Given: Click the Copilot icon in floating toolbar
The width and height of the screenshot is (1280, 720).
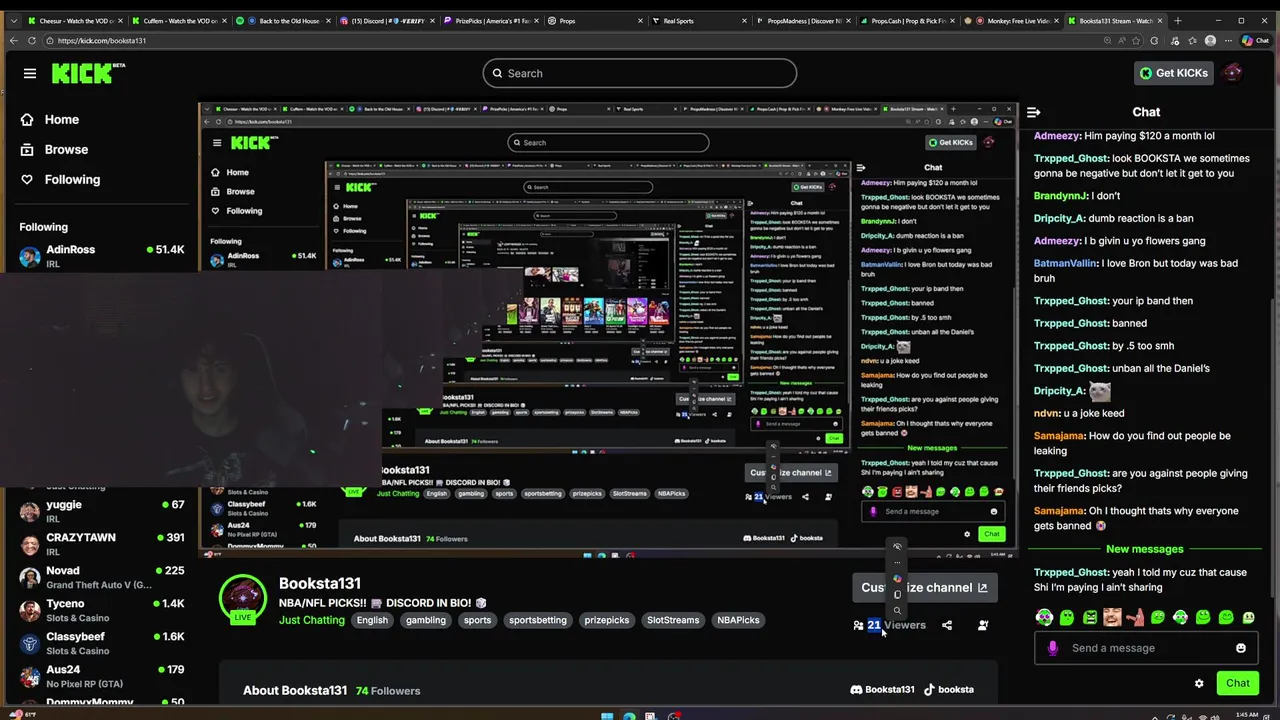Looking at the screenshot, I should (898, 579).
